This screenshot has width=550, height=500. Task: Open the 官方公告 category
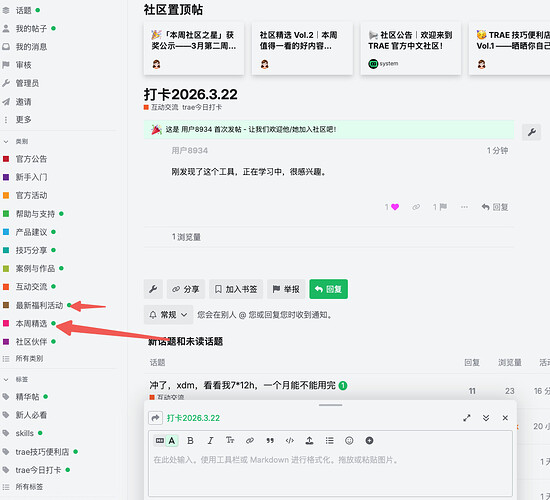(x=31, y=159)
